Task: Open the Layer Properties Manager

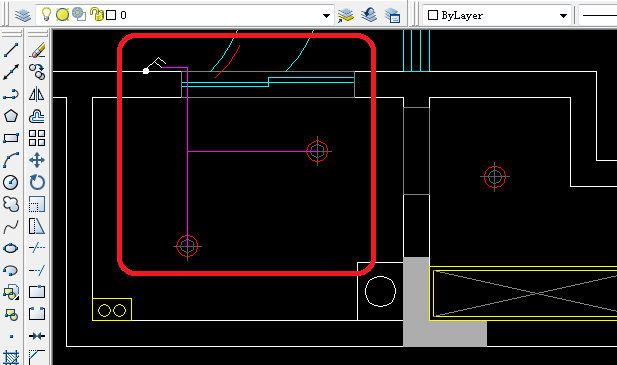Action: click(x=23, y=15)
